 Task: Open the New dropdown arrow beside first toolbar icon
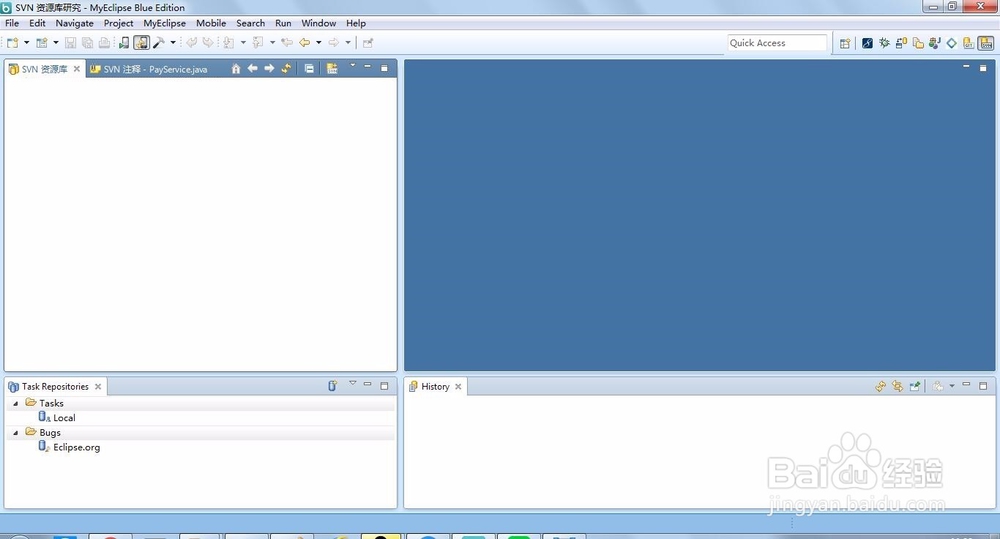(x=27, y=43)
